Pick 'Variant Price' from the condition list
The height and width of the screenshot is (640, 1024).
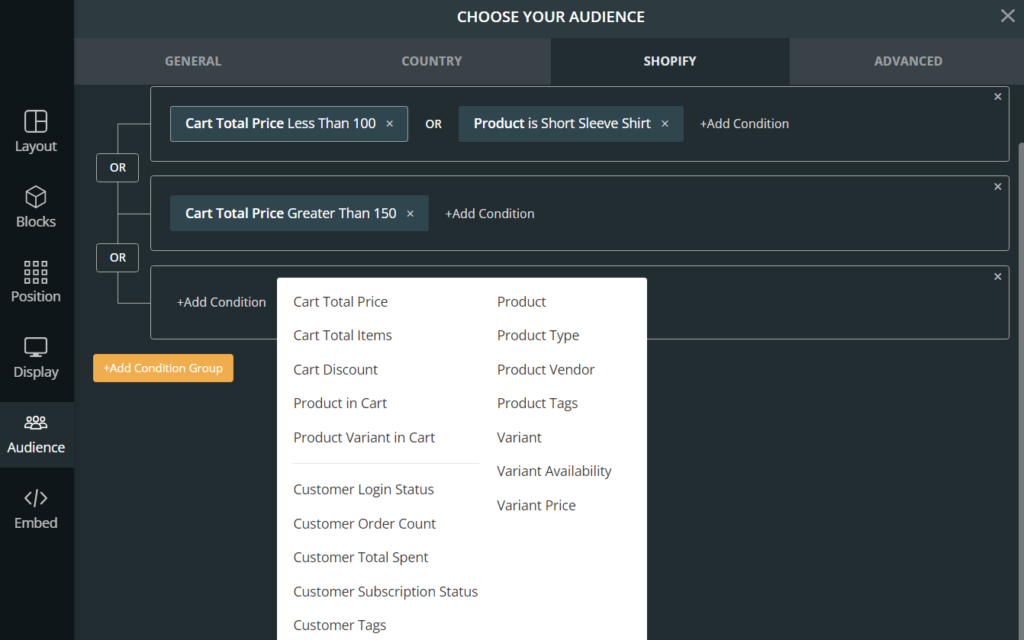[x=536, y=505]
